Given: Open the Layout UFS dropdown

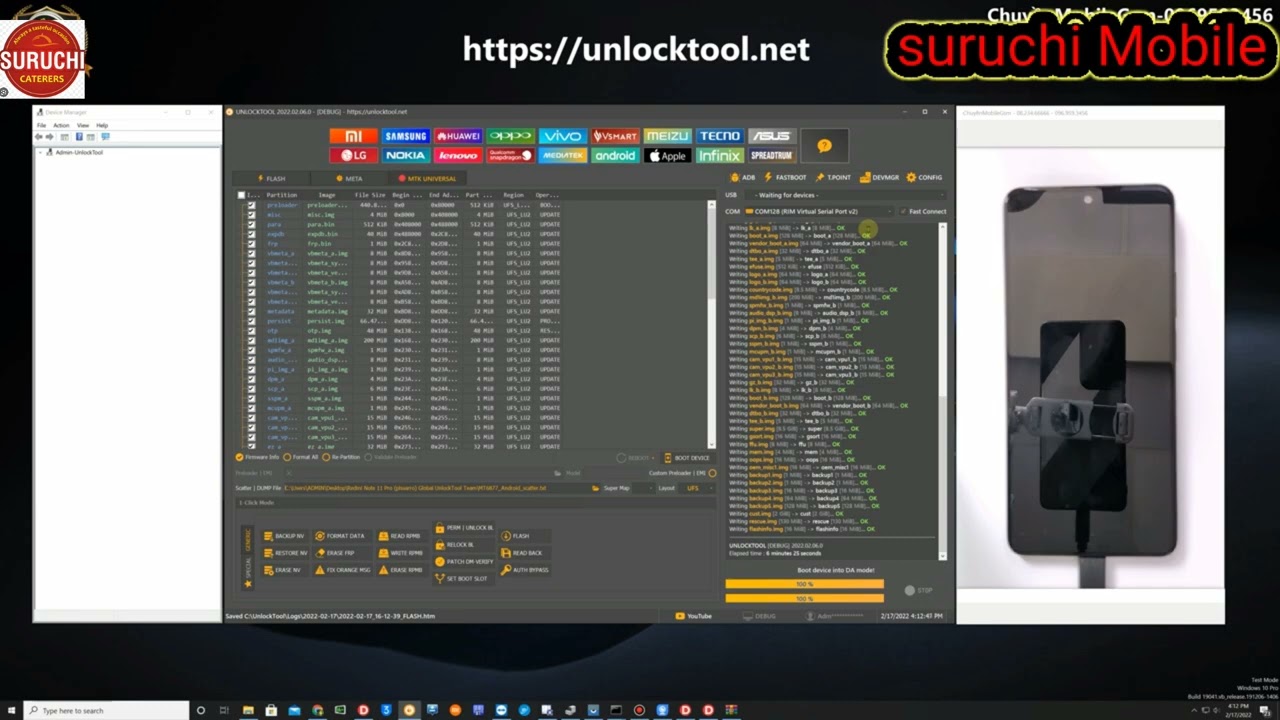Looking at the screenshot, I should click(698, 488).
